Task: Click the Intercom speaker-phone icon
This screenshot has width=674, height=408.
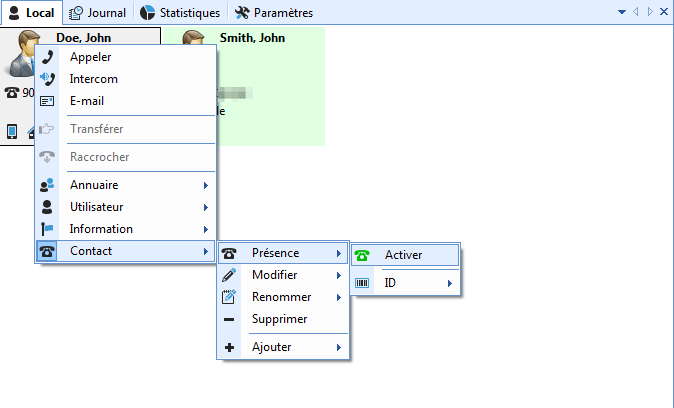Action: click(x=47, y=79)
